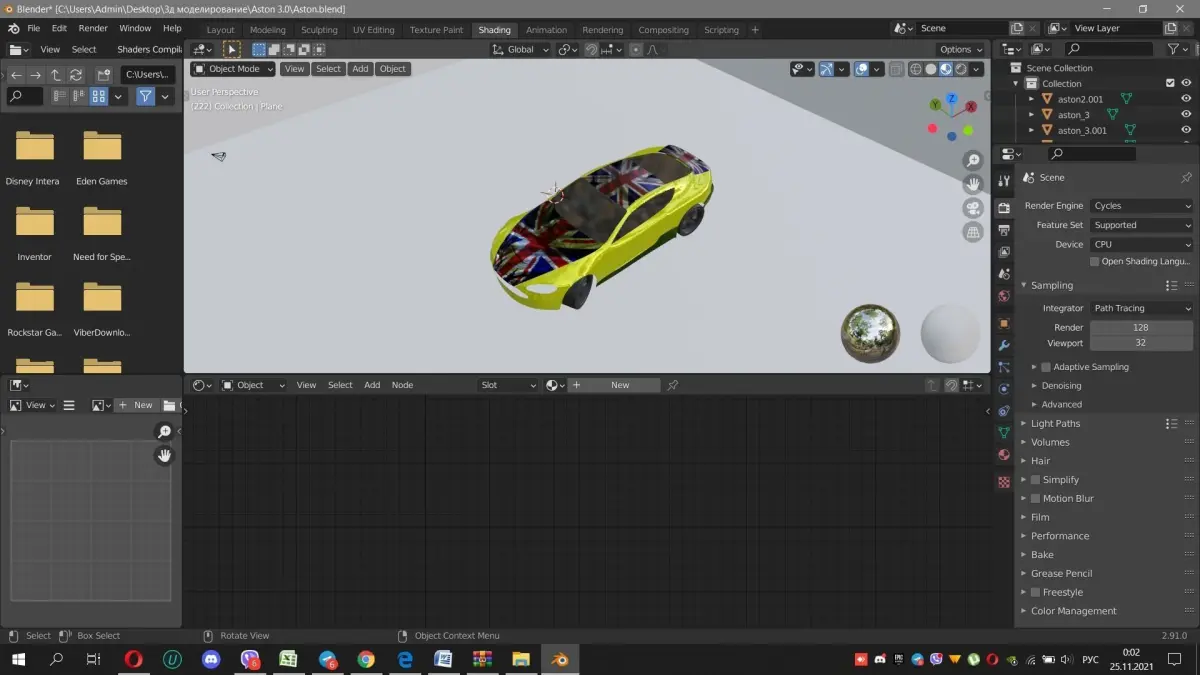Expand the aston_3.001 tree item
1200x675 pixels.
[x=1032, y=130]
